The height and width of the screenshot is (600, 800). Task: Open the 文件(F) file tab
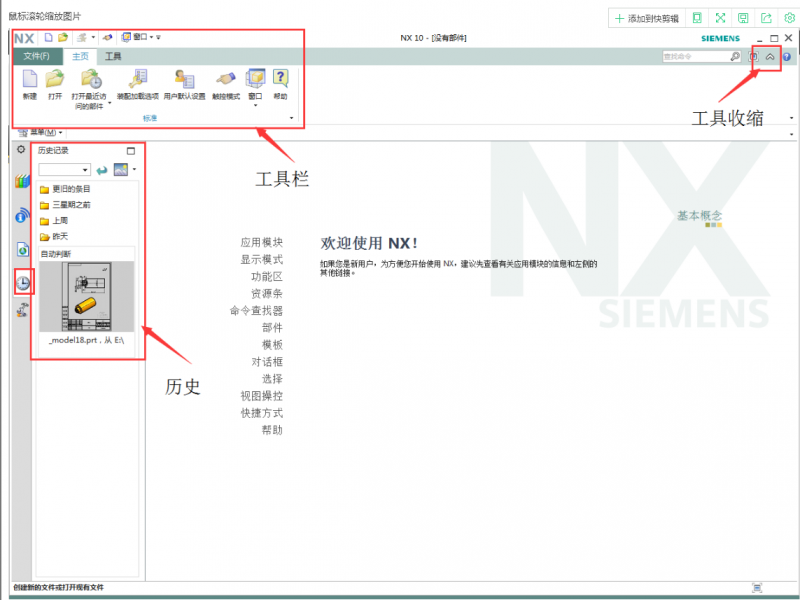point(37,56)
